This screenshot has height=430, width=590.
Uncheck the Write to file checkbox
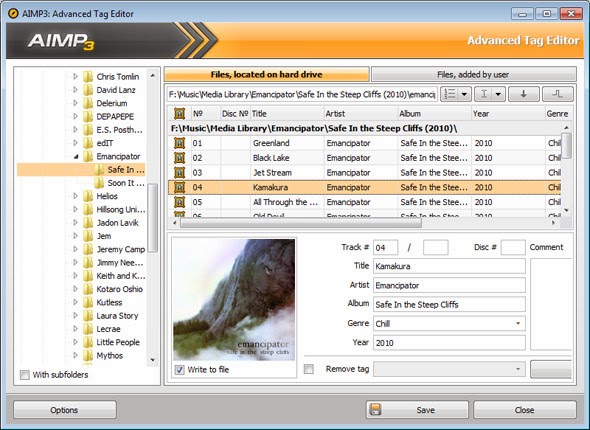(x=179, y=370)
